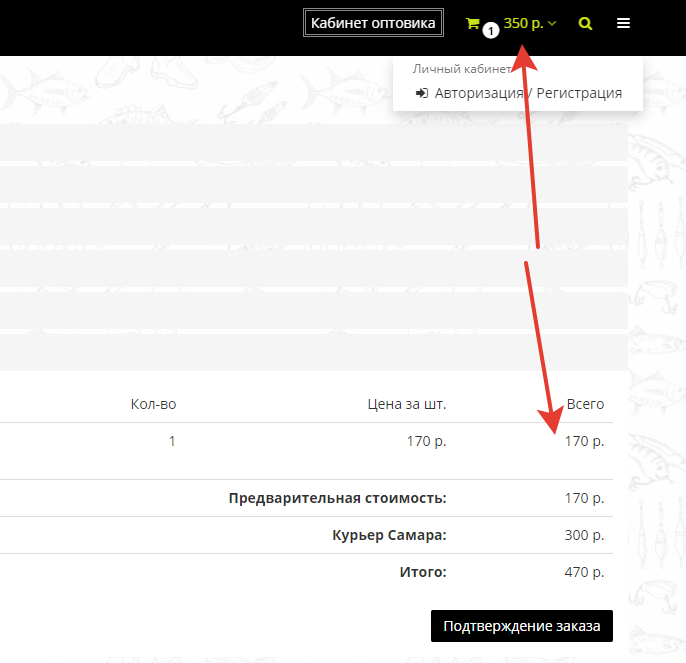Open search with the magnifier icon
This screenshot has width=686, height=663.
[585, 23]
